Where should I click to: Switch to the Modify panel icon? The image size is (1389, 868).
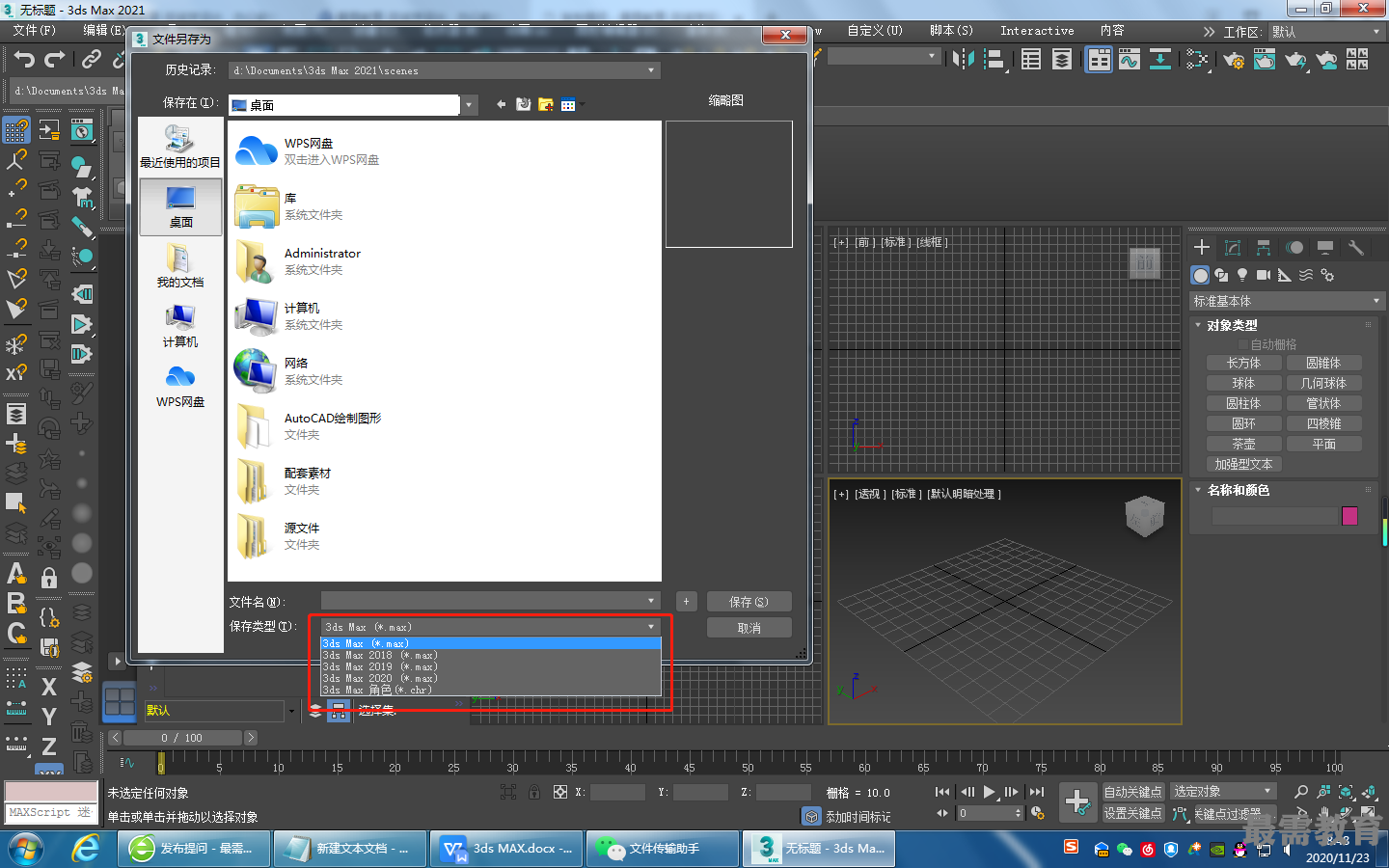coord(1233,248)
